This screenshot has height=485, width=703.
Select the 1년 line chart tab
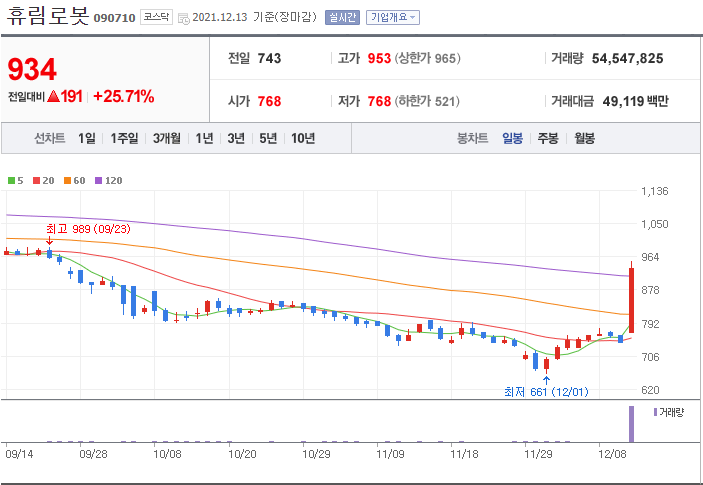pos(204,138)
